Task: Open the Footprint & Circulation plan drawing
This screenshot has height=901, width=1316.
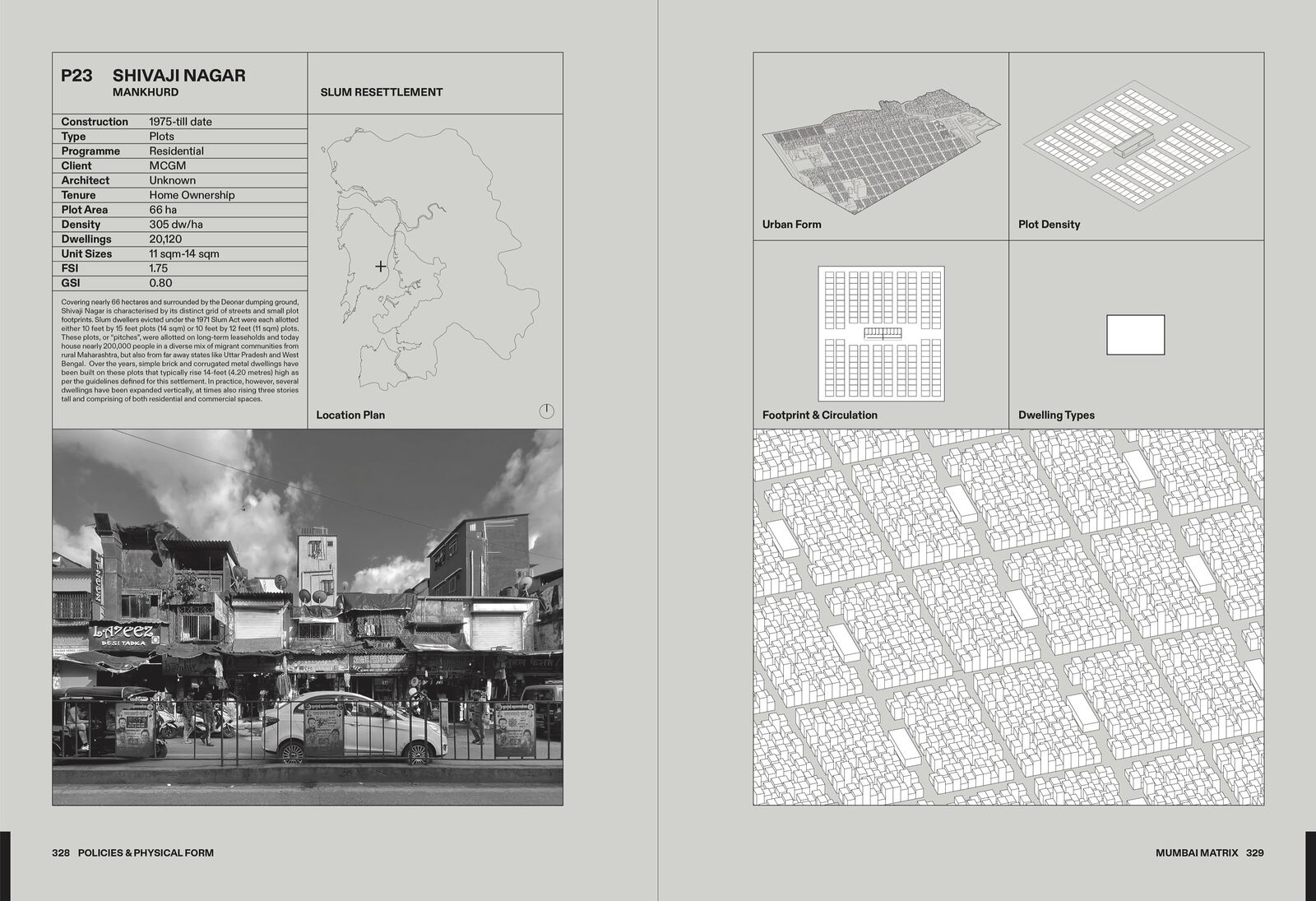Action: click(x=881, y=333)
